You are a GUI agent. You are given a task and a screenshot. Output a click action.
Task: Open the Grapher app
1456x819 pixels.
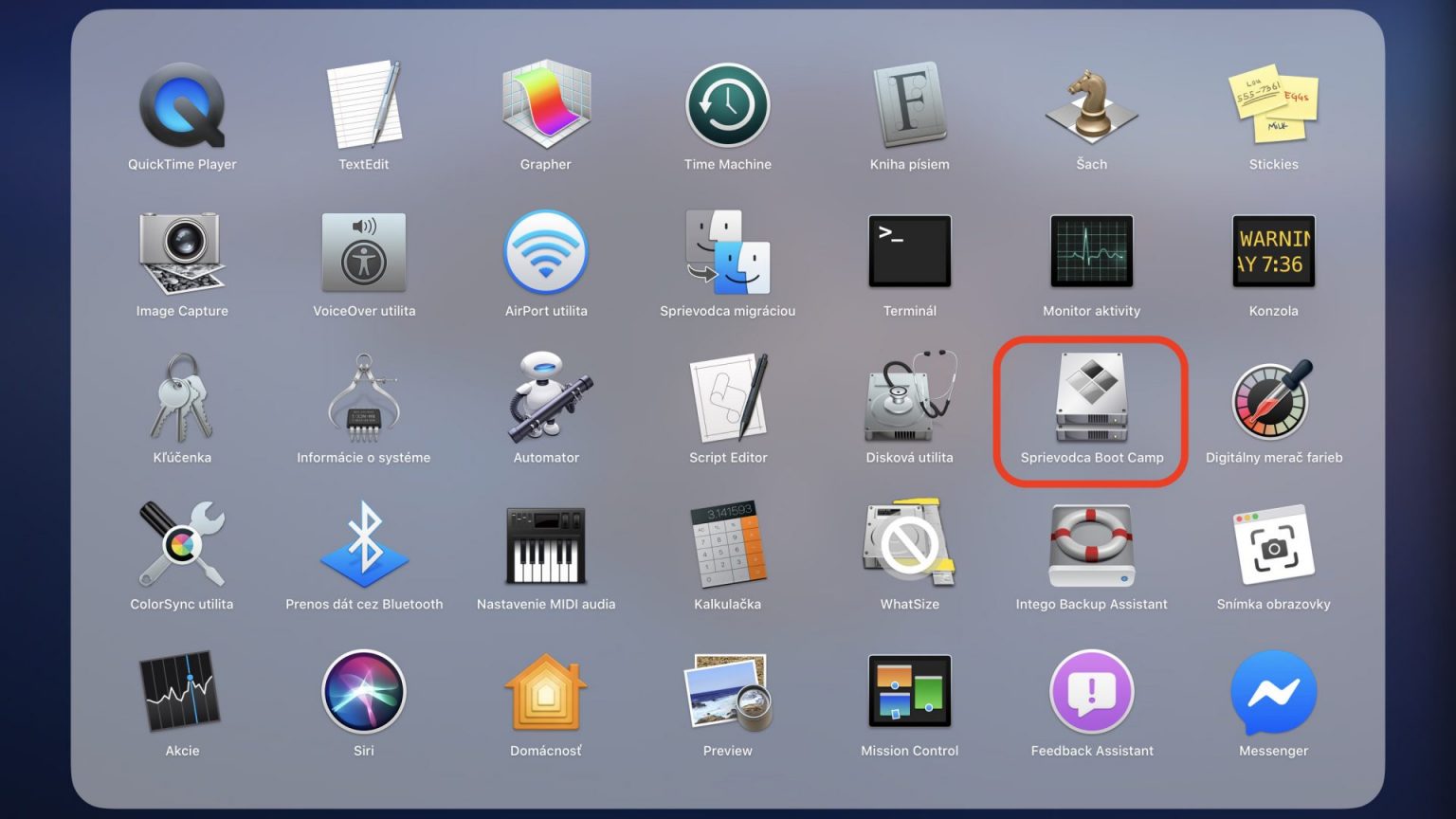[x=546, y=105]
